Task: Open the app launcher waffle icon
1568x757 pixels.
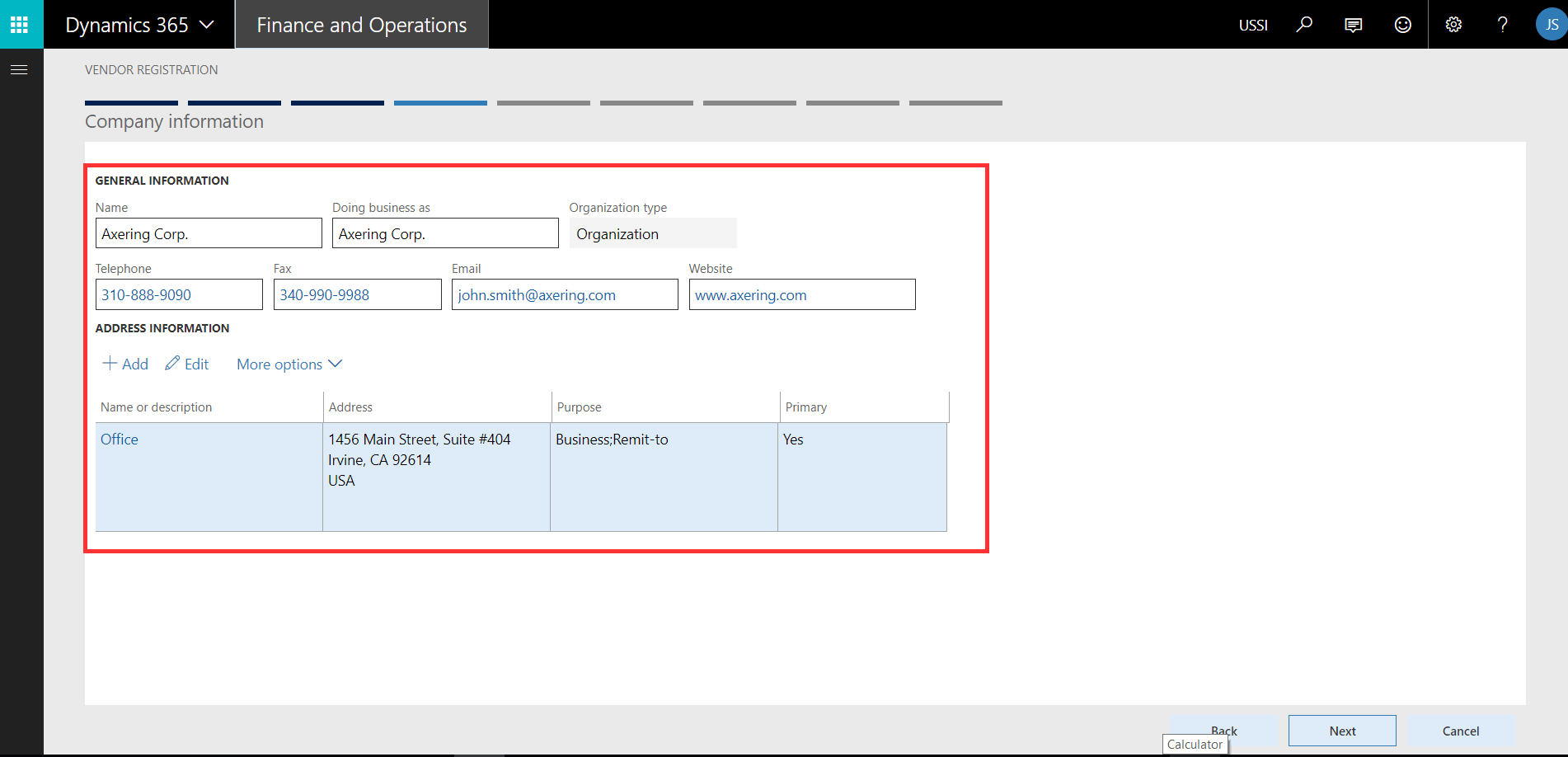Action: (x=20, y=25)
